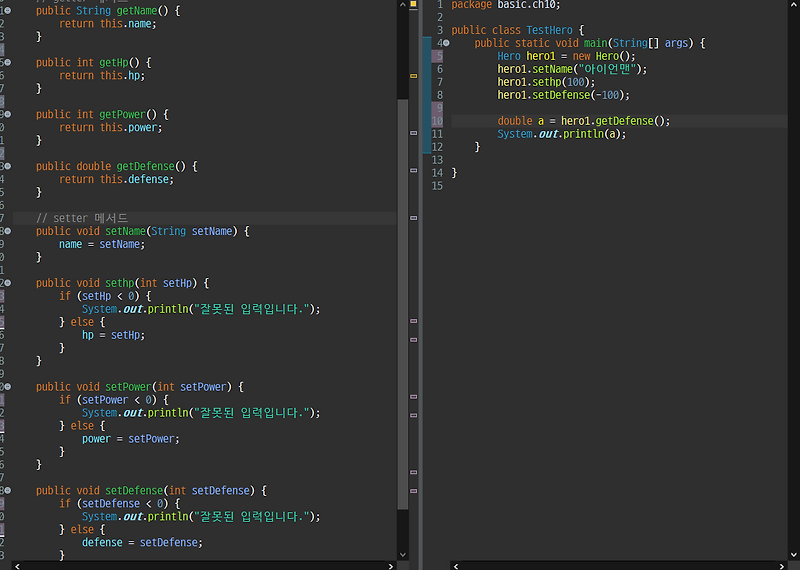Click "System.out.println(a);" in TestHero
The image size is (800, 570).
click(x=561, y=134)
